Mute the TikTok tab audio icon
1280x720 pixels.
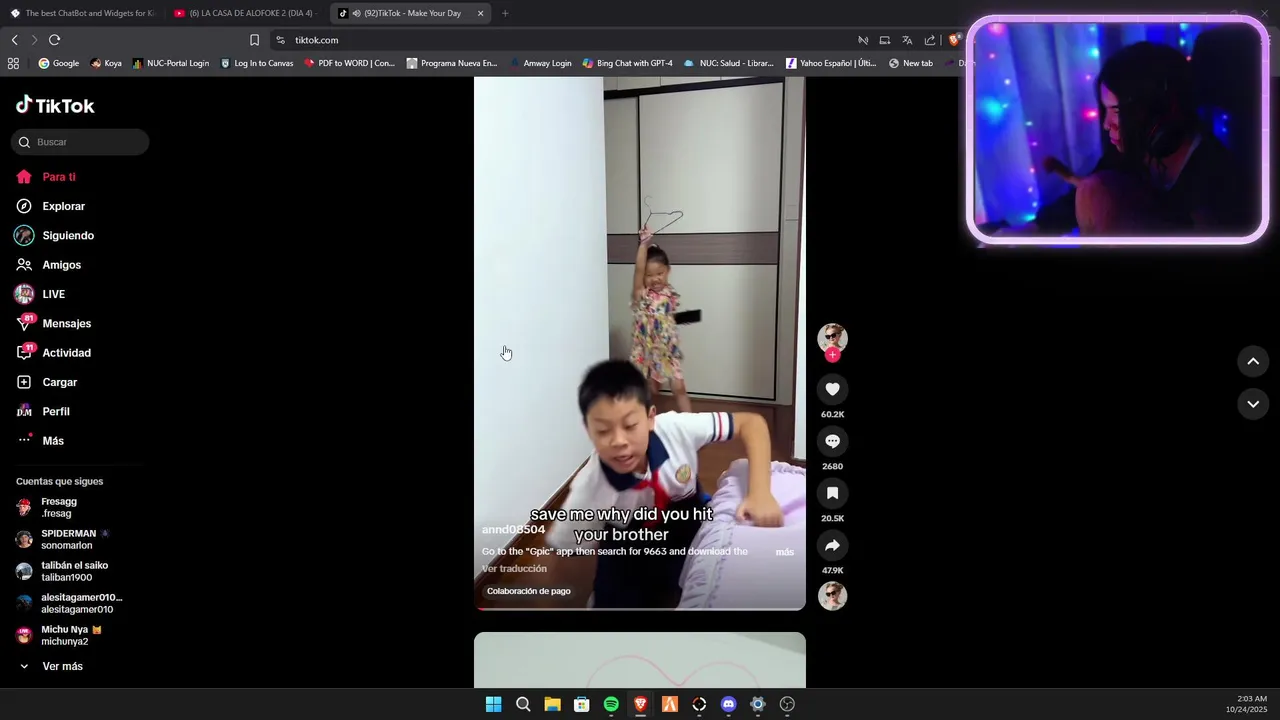tap(357, 13)
